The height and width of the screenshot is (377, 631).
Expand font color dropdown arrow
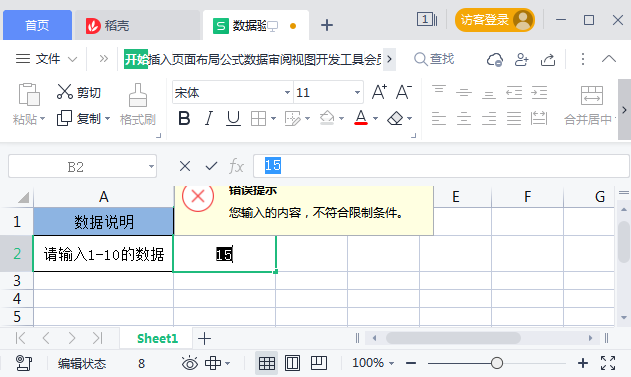(x=375, y=119)
